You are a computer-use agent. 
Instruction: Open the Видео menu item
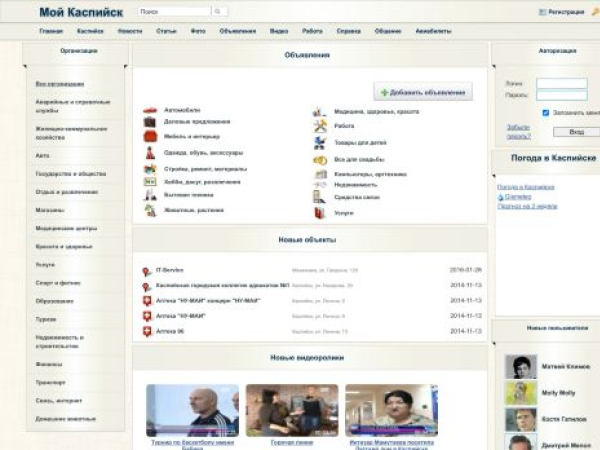(x=279, y=31)
